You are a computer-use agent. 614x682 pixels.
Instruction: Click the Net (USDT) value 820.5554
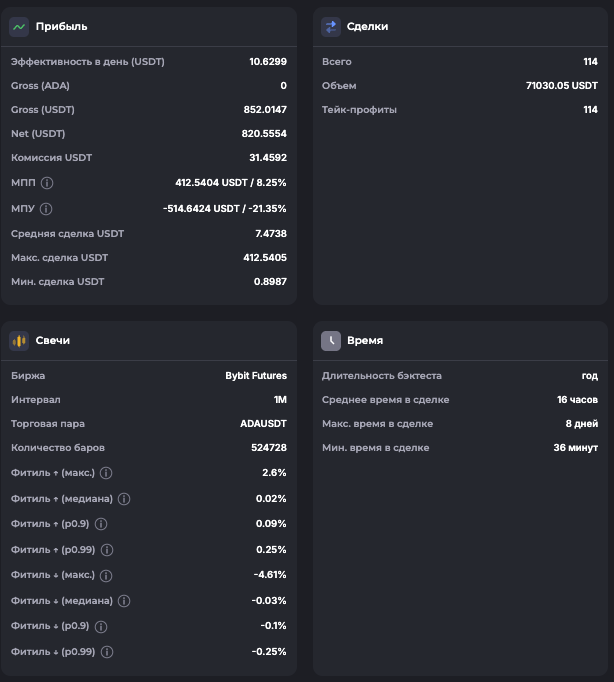pyautogui.click(x=262, y=134)
